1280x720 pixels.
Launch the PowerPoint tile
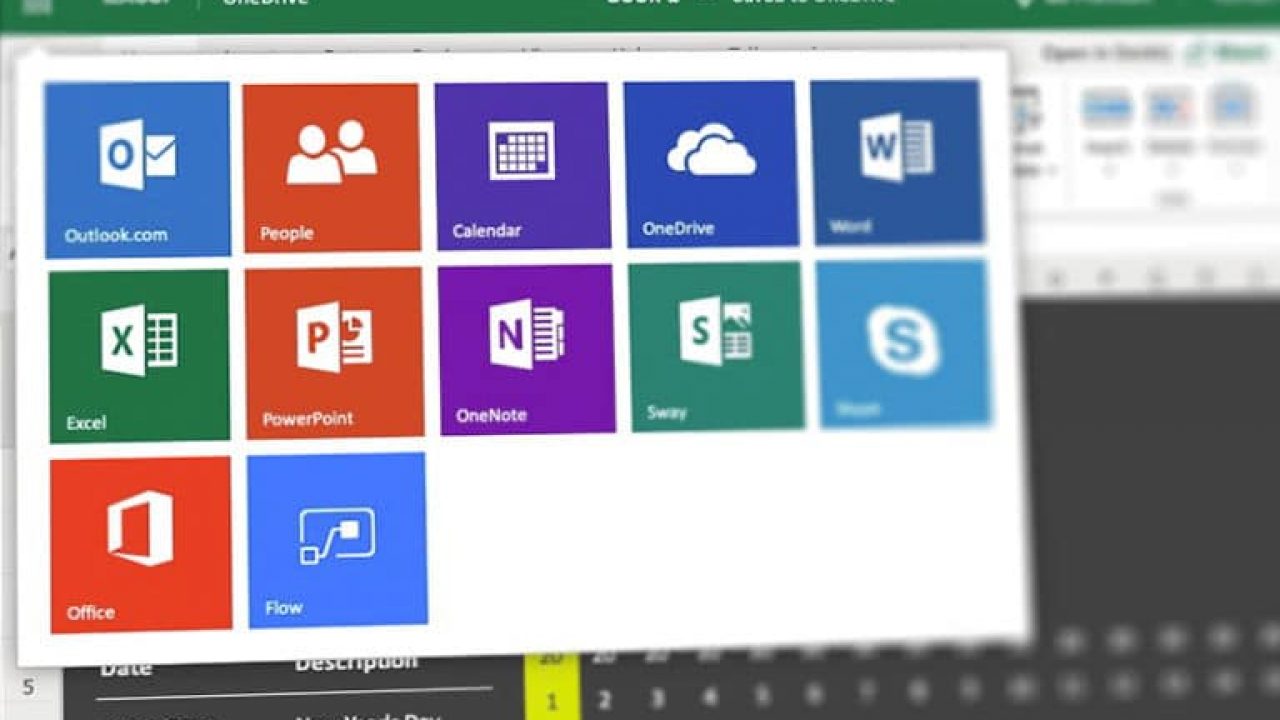(x=334, y=352)
